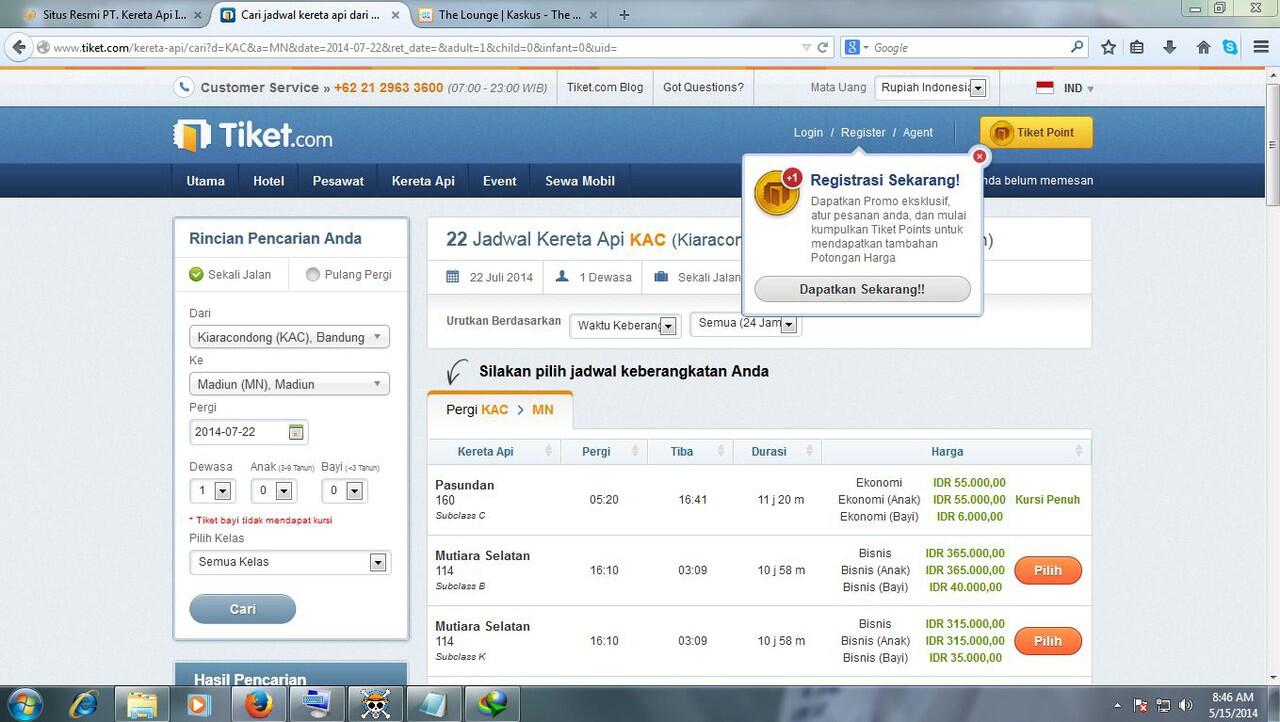Show hidden tray icons arrow

click(1117, 705)
